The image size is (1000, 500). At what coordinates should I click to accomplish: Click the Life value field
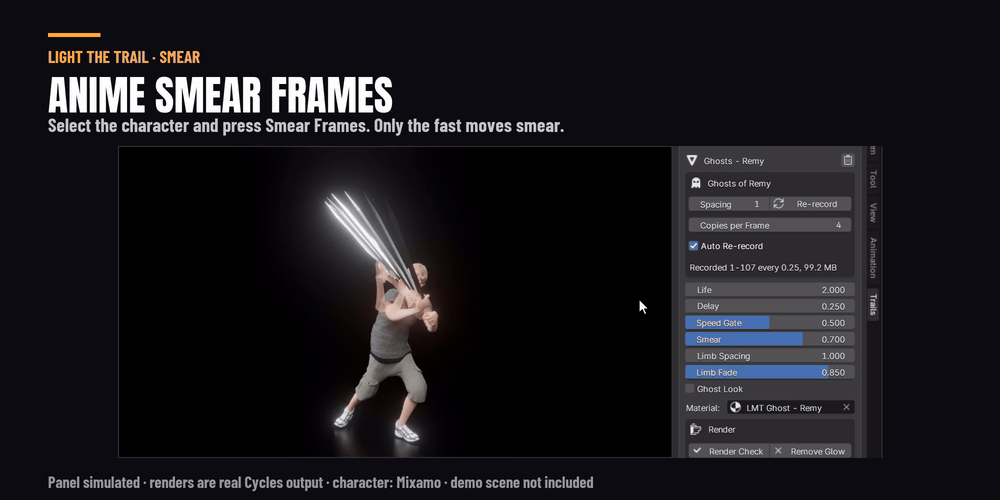pyautogui.click(x=770, y=290)
